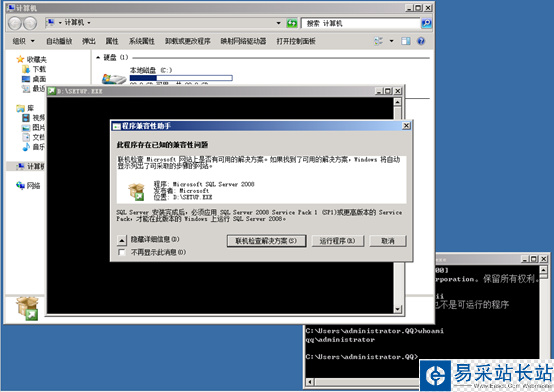Collapse details with Hide details (隐藏详细信息) arrow
Screen dimensions: 554x392
(x=122, y=241)
